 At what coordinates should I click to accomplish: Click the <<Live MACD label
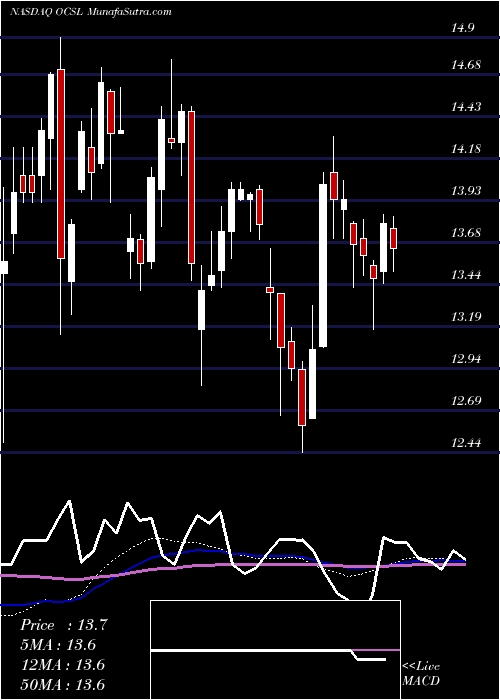coord(421,674)
